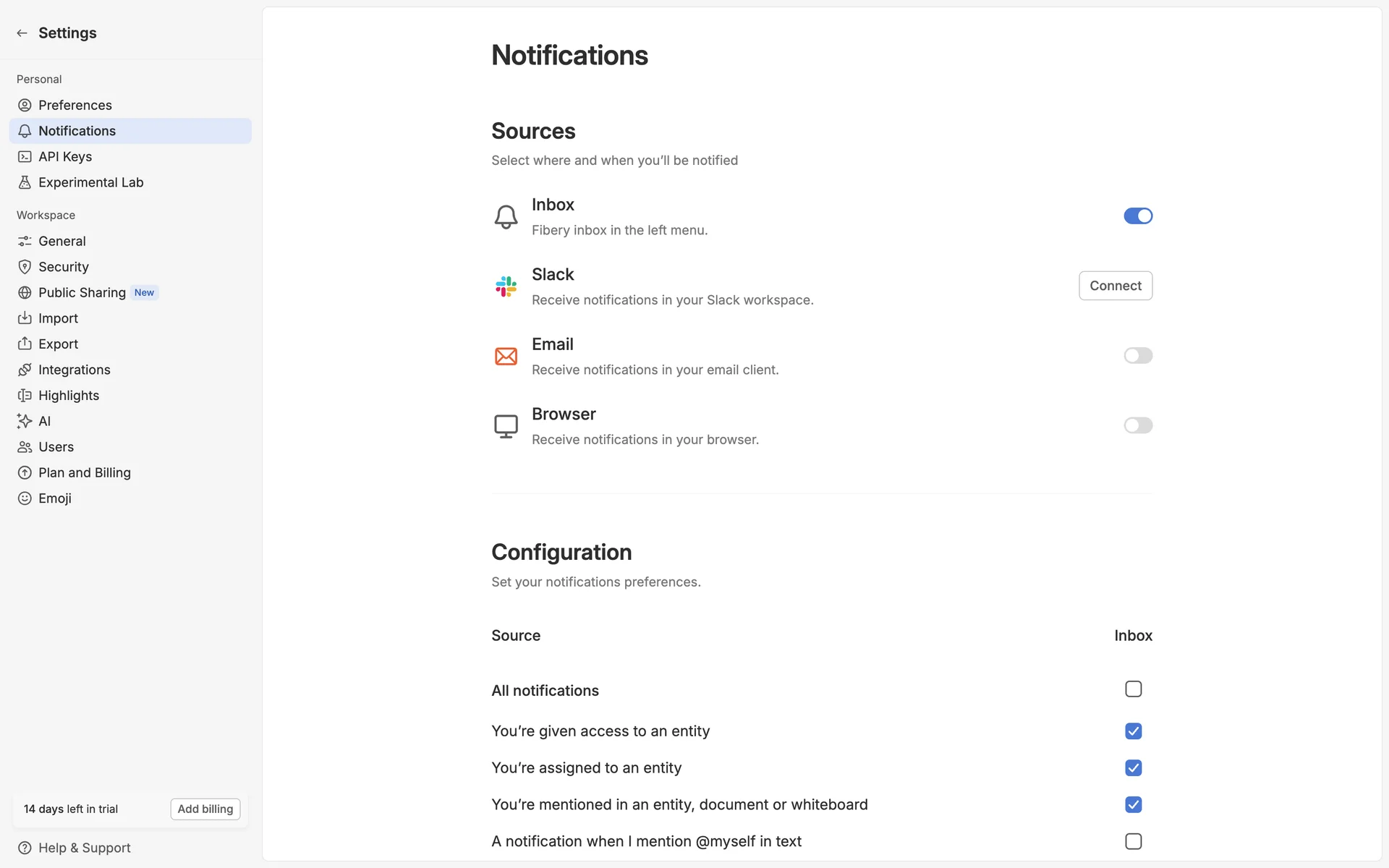Uncheck "You're assigned to an entity" checkbox
Image resolution: width=1389 pixels, height=868 pixels.
coord(1133,767)
